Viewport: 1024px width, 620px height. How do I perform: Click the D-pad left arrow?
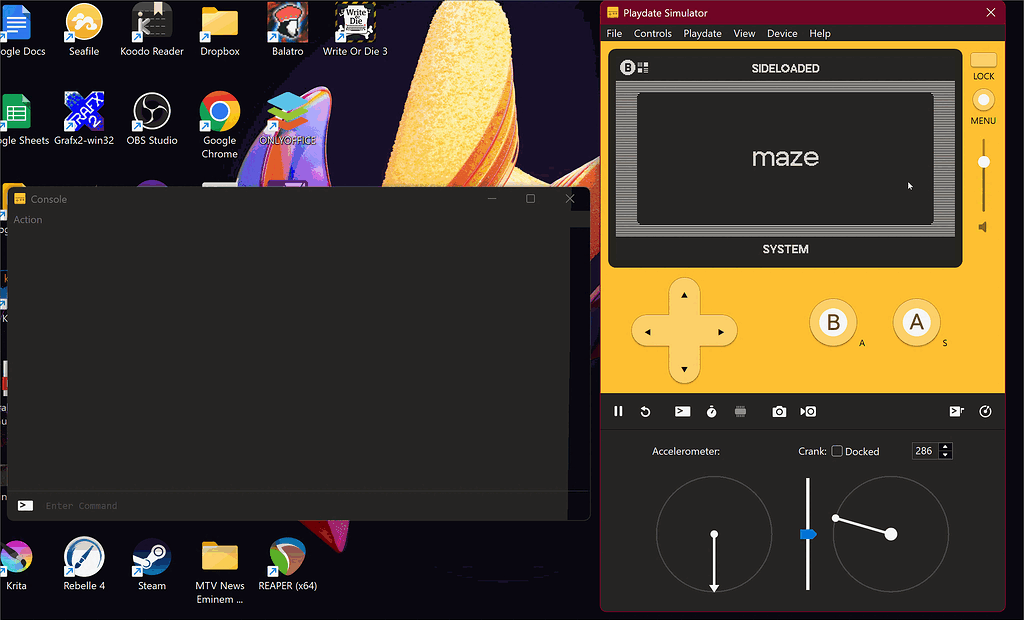647,332
